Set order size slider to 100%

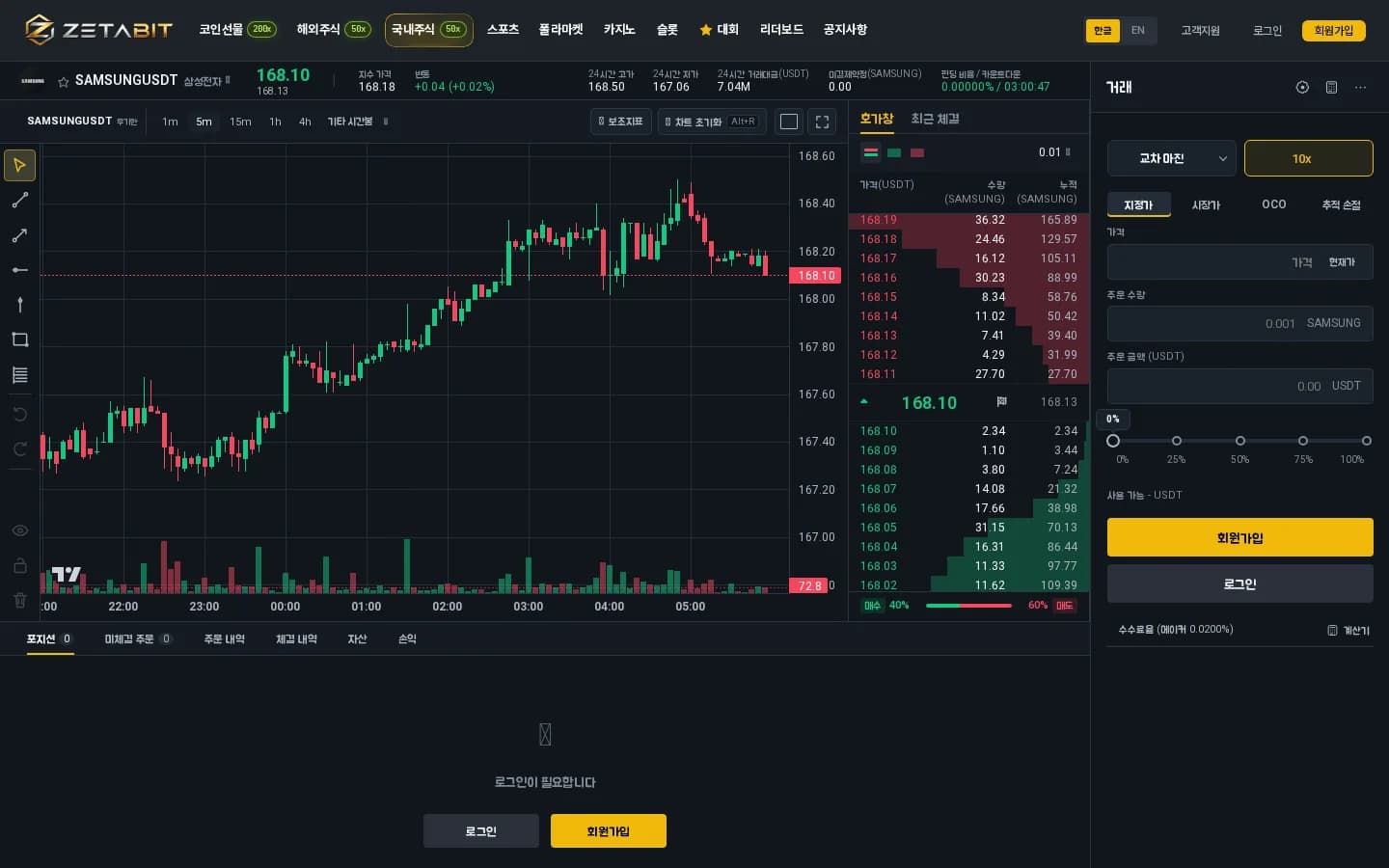coord(1367,441)
